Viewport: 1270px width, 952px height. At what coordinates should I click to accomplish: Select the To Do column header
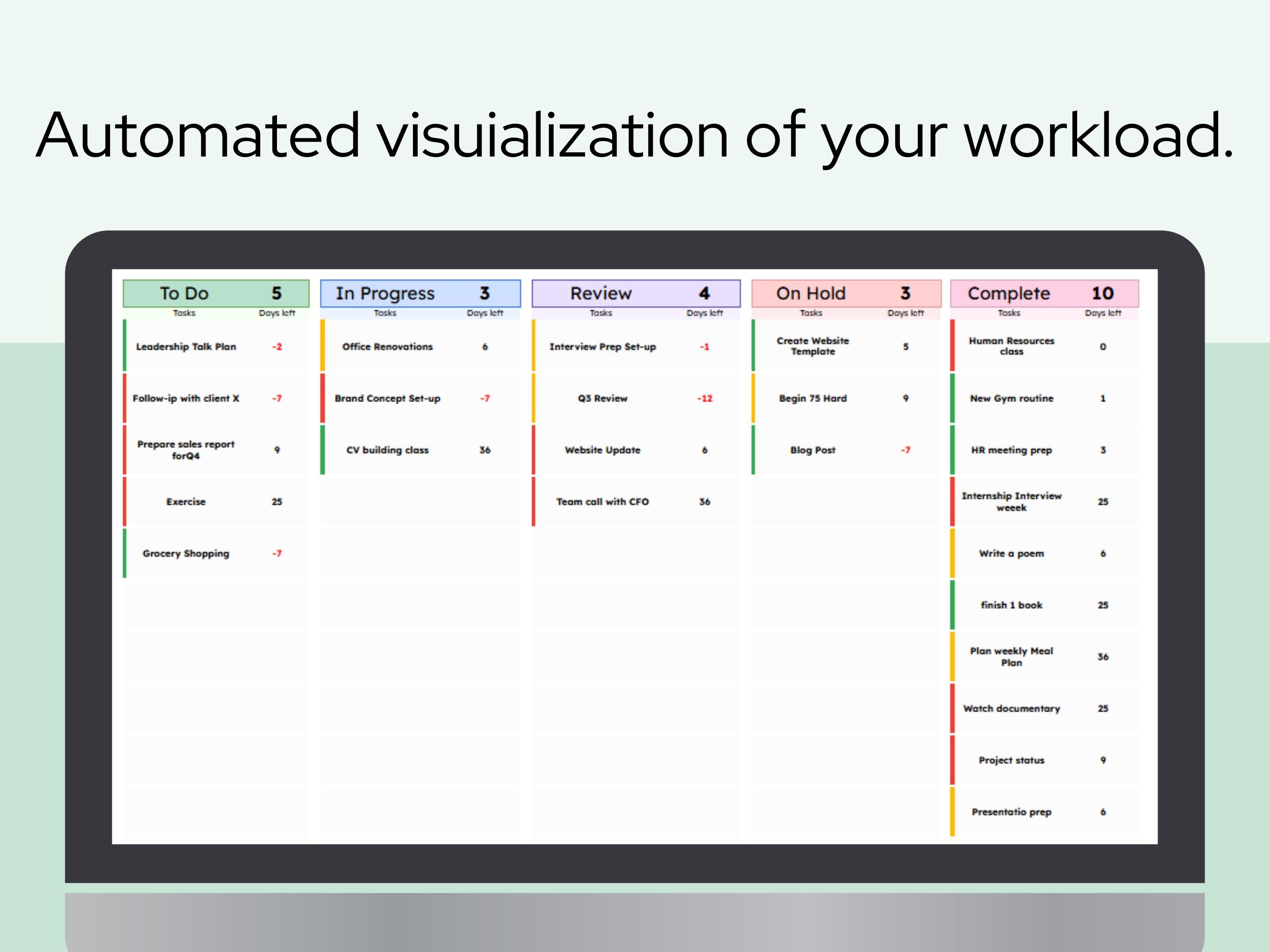point(216,293)
